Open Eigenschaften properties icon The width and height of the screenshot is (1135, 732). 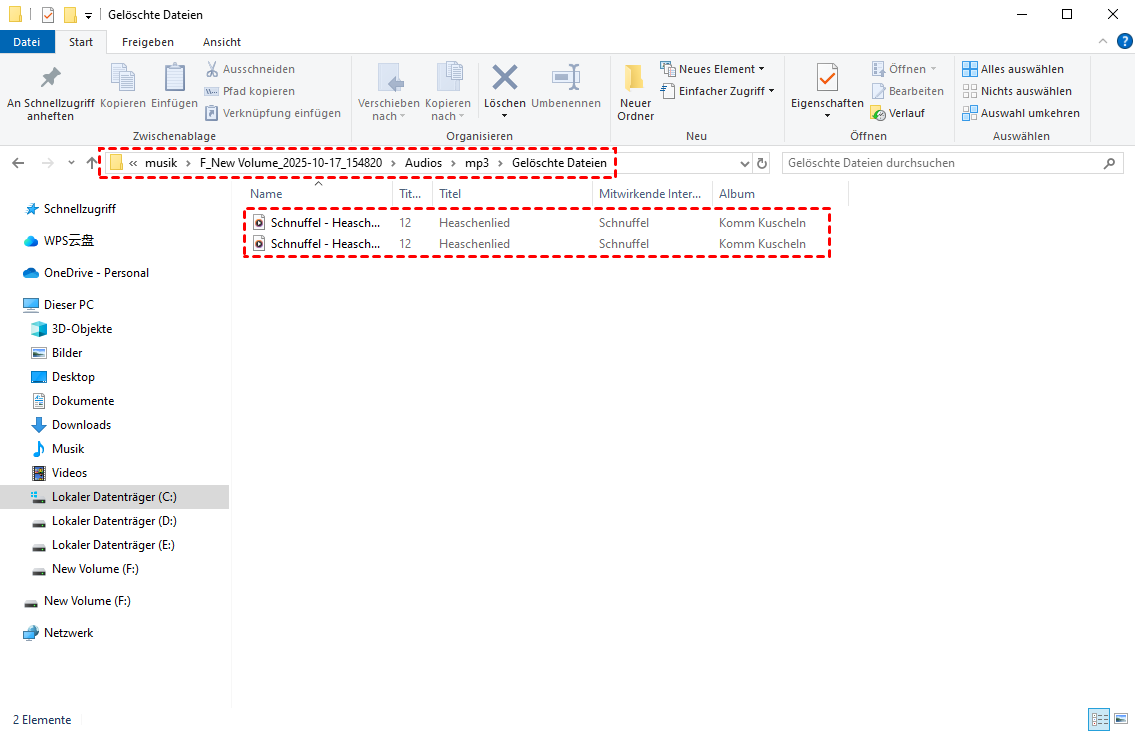click(x=827, y=80)
